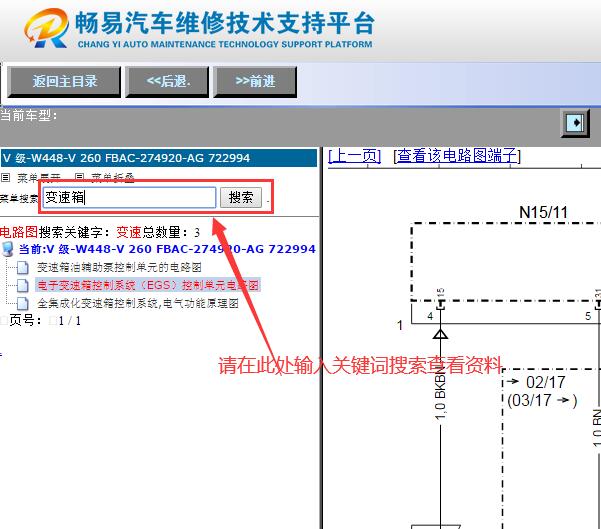Screen dimensions: 601x529
Task: Open 电子变速箱控制系统（EGS）控制单元电路图
Action: (148, 285)
